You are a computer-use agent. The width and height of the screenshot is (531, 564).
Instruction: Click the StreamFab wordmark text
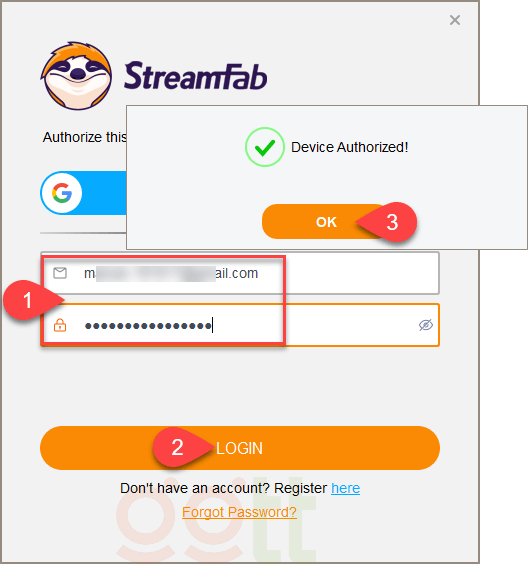(195, 76)
